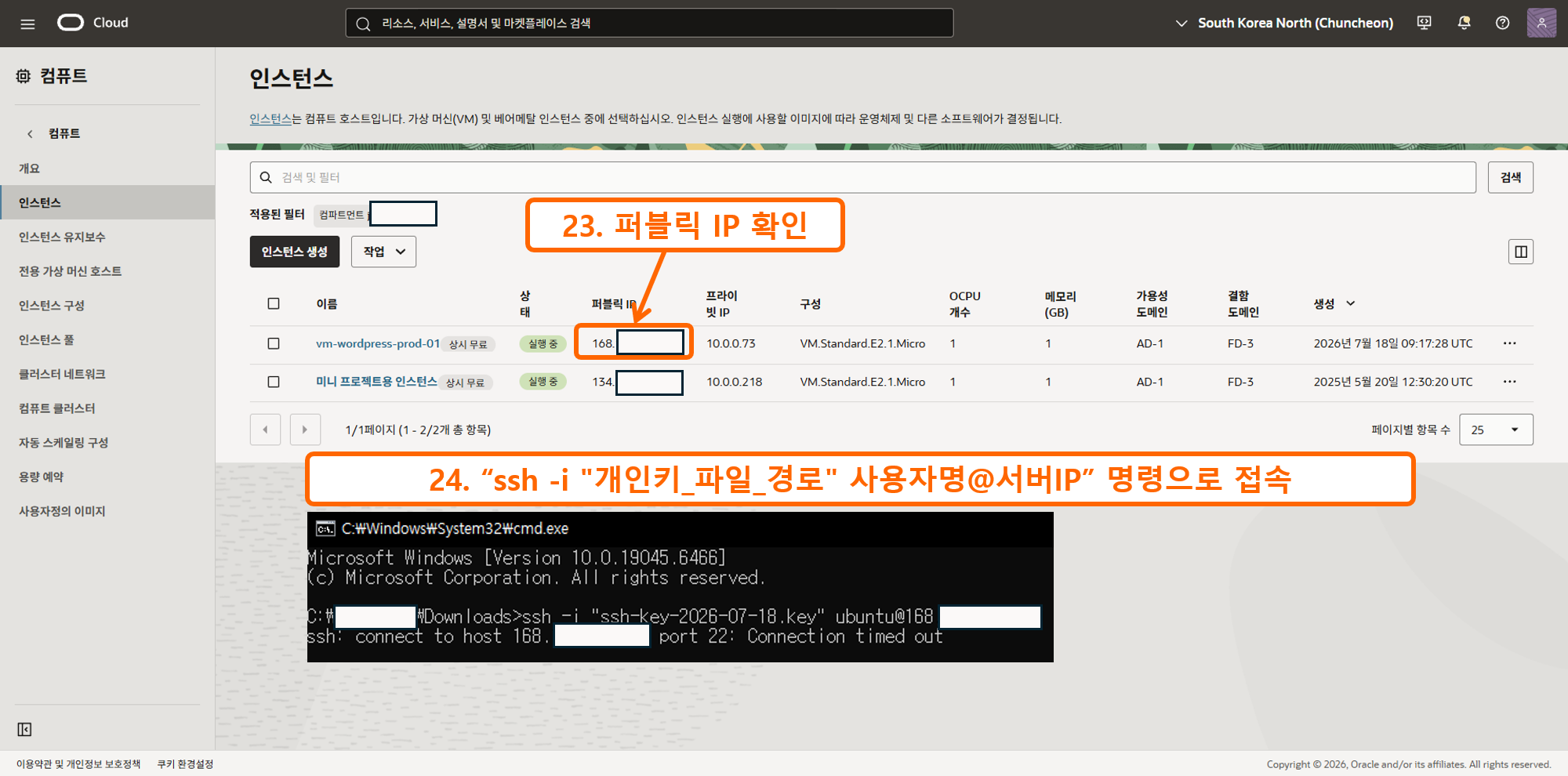Click the 상시 무료 badge on vm-wordpress-prod-01
Image resolution: width=1568 pixels, height=776 pixels.
click(x=468, y=344)
